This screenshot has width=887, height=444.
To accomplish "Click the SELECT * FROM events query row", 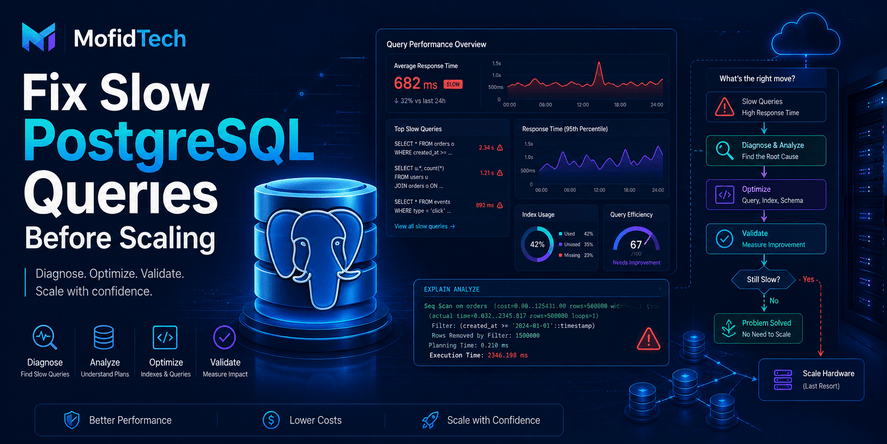I will point(449,206).
